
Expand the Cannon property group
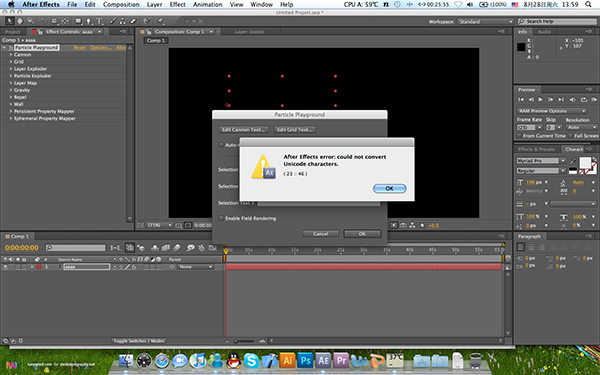coord(11,55)
